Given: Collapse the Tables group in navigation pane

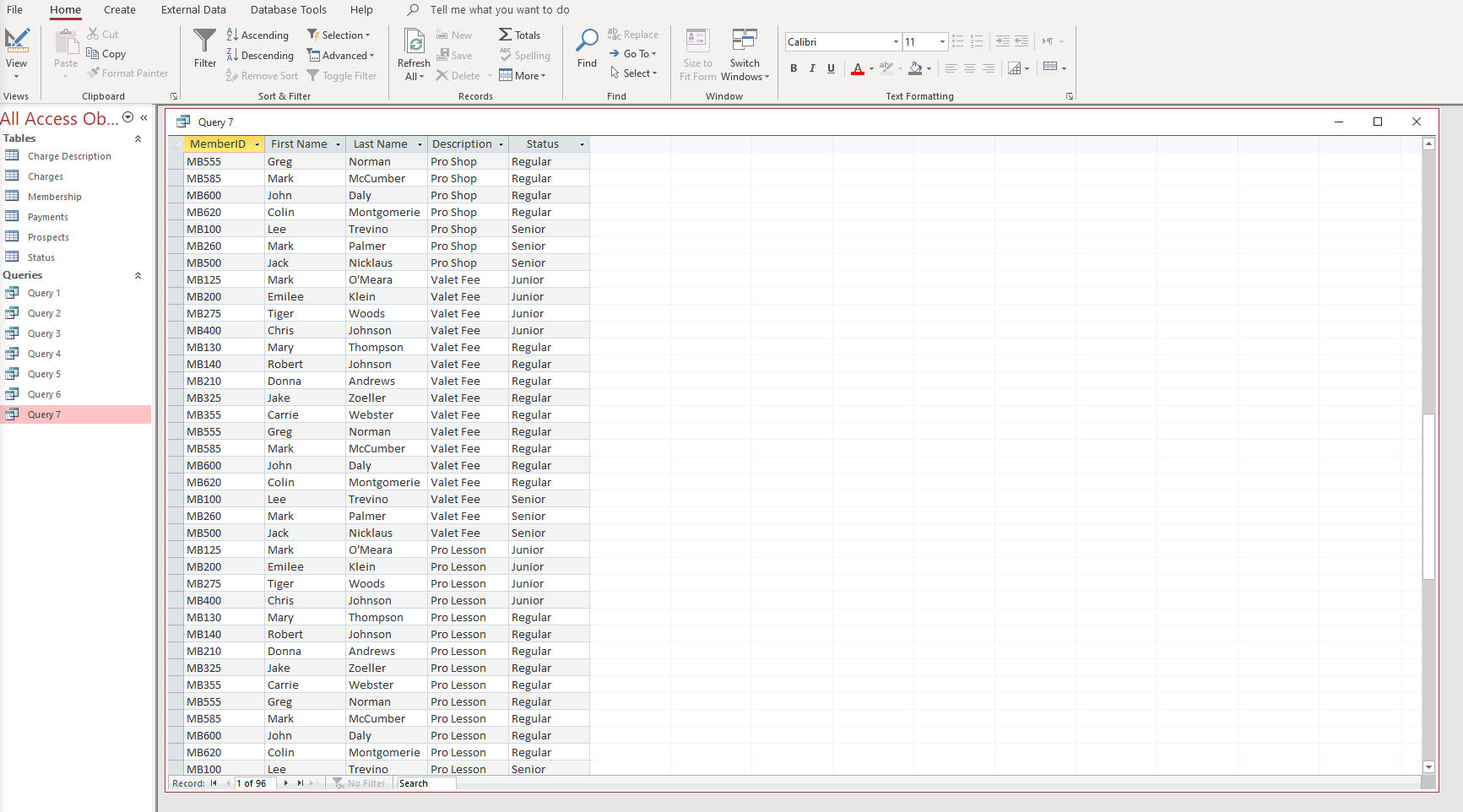Looking at the screenshot, I should point(138,138).
